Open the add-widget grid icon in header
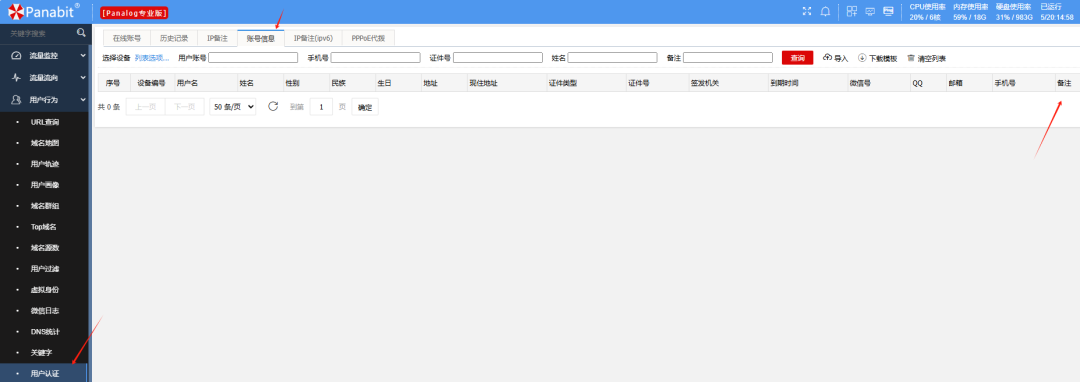 pyautogui.click(x=852, y=11)
